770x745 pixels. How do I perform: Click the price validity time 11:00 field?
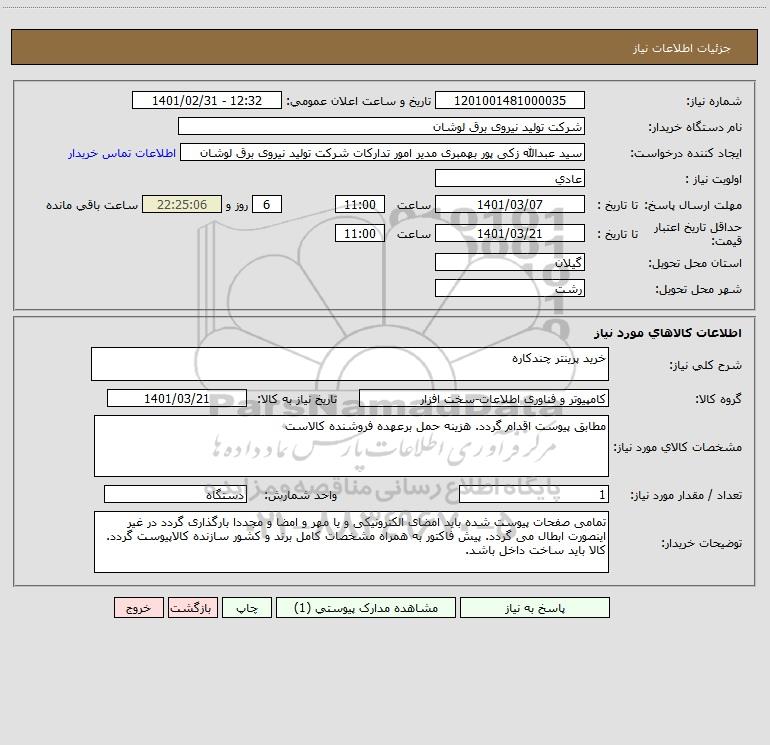359,233
